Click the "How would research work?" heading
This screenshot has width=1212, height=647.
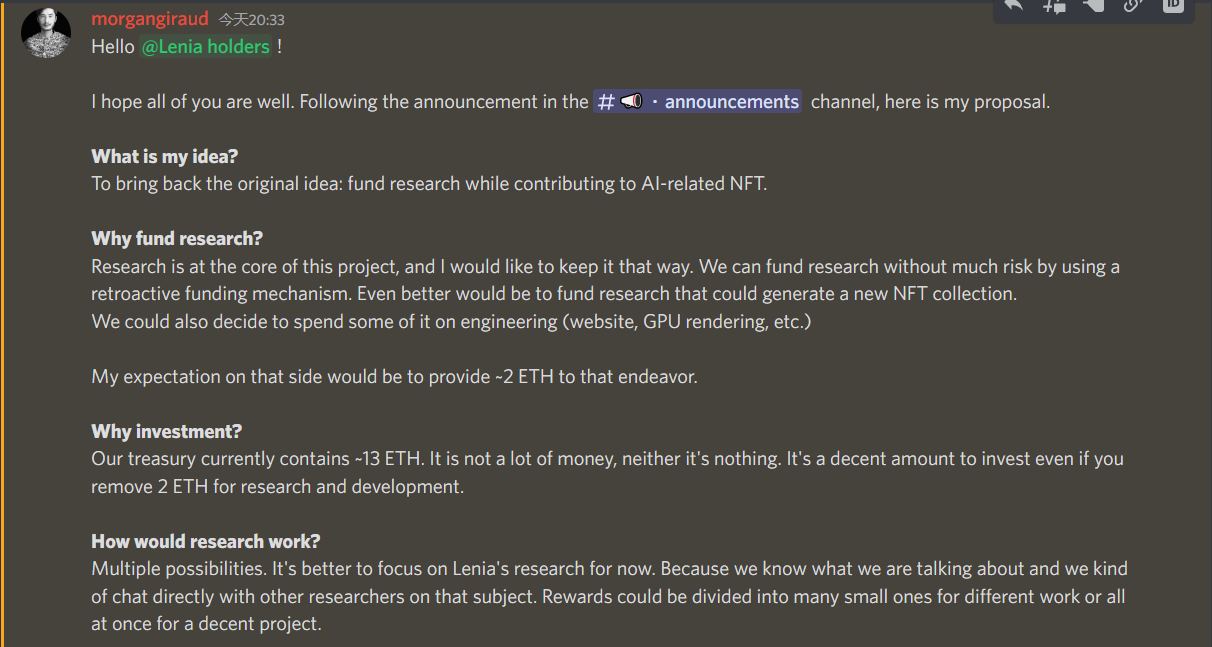click(205, 541)
